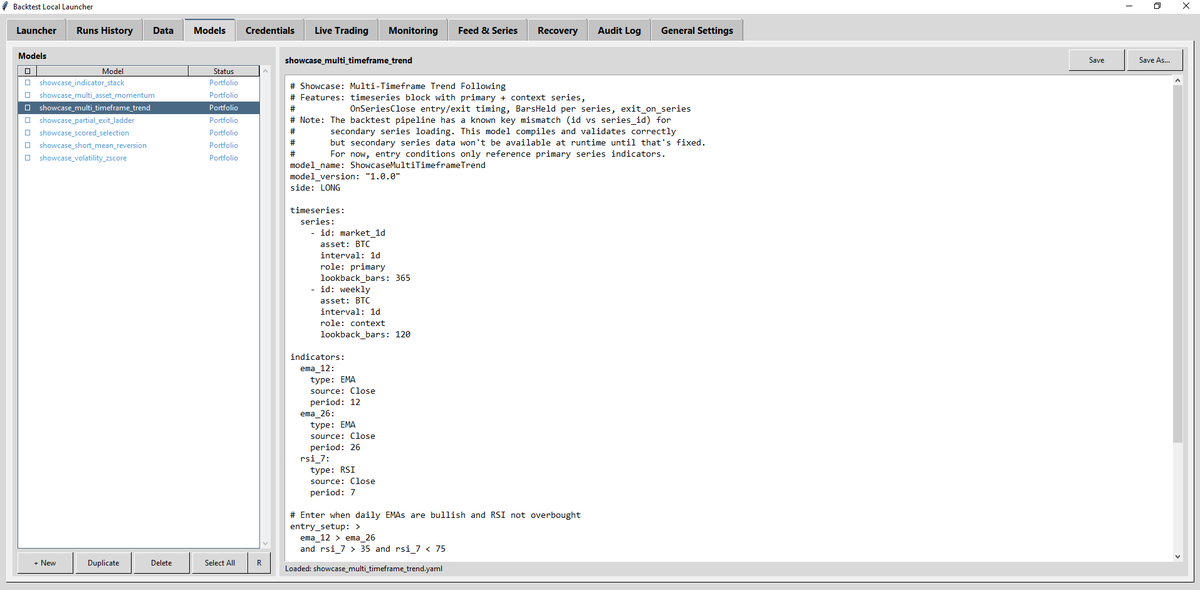Sort by the Status column header
Screen dimensions: 1200x590
[224, 71]
